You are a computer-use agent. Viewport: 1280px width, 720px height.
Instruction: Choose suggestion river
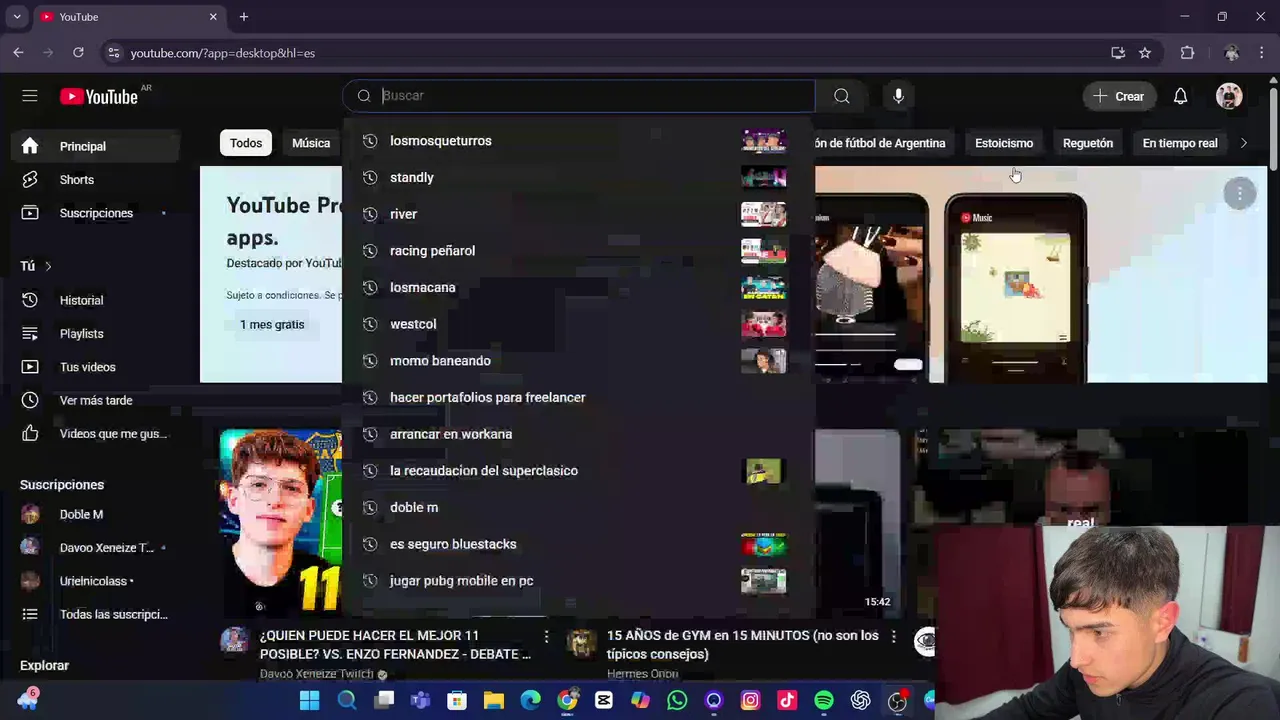tap(579, 214)
